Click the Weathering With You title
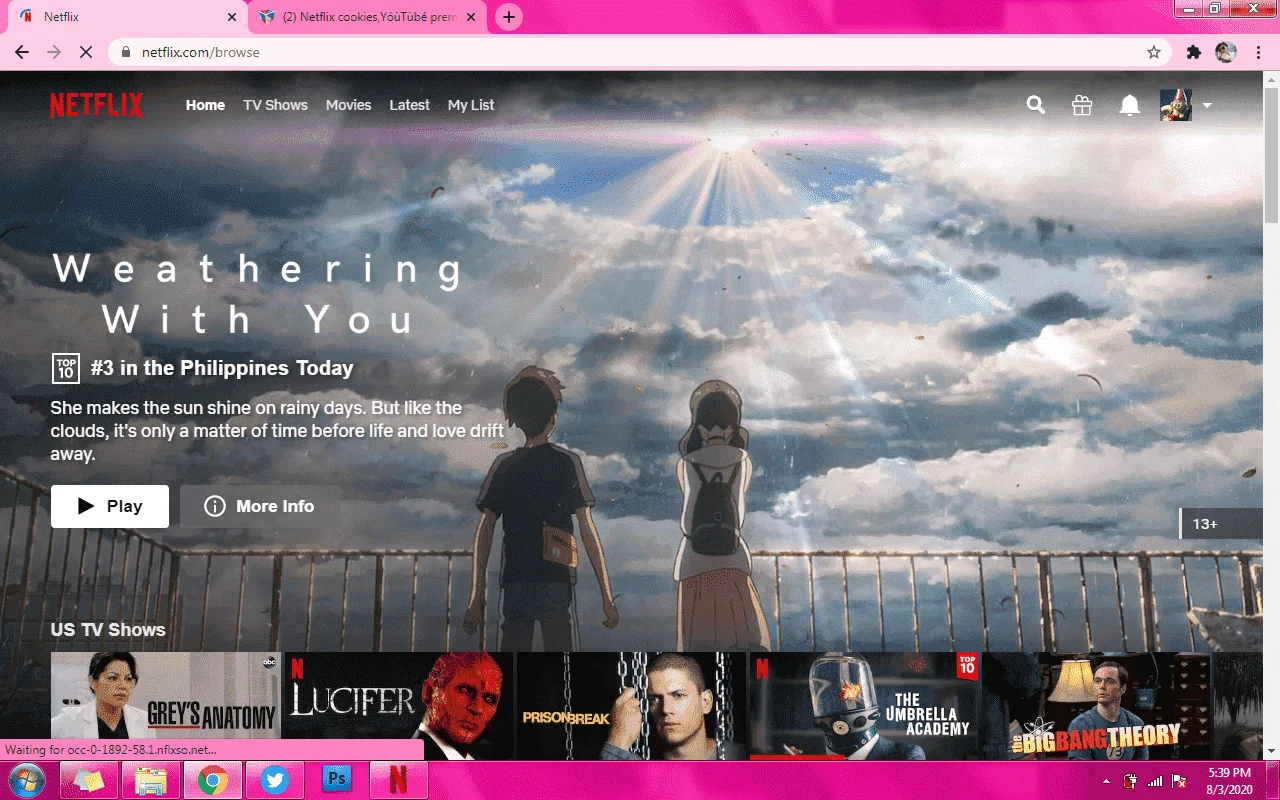Viewport: 1280px width, 800px height. point(258,294)
